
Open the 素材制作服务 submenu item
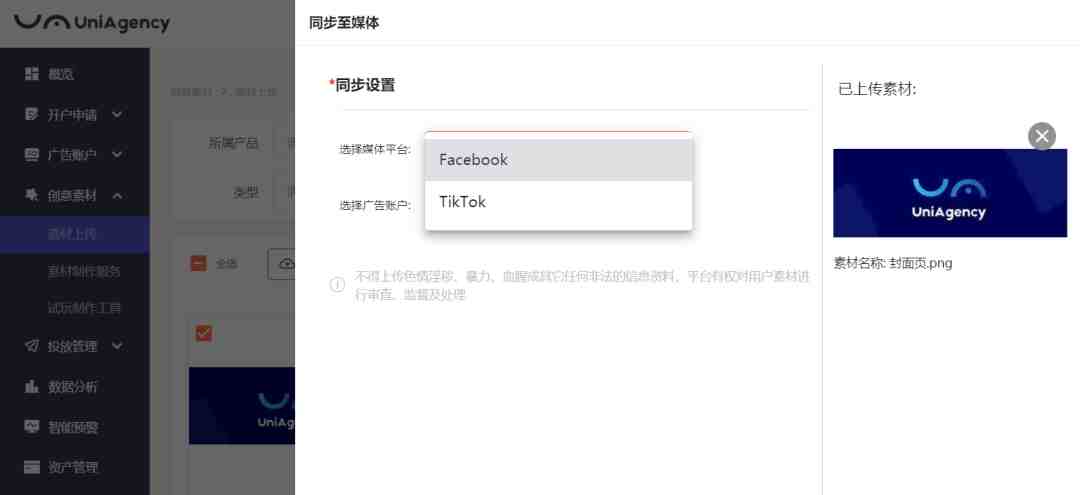[84, 271]
